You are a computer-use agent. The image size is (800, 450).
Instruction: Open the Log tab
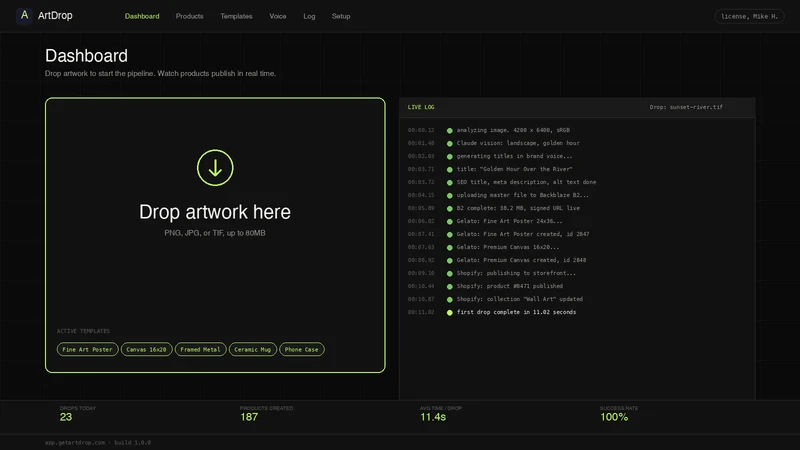[x=309, y=16]
